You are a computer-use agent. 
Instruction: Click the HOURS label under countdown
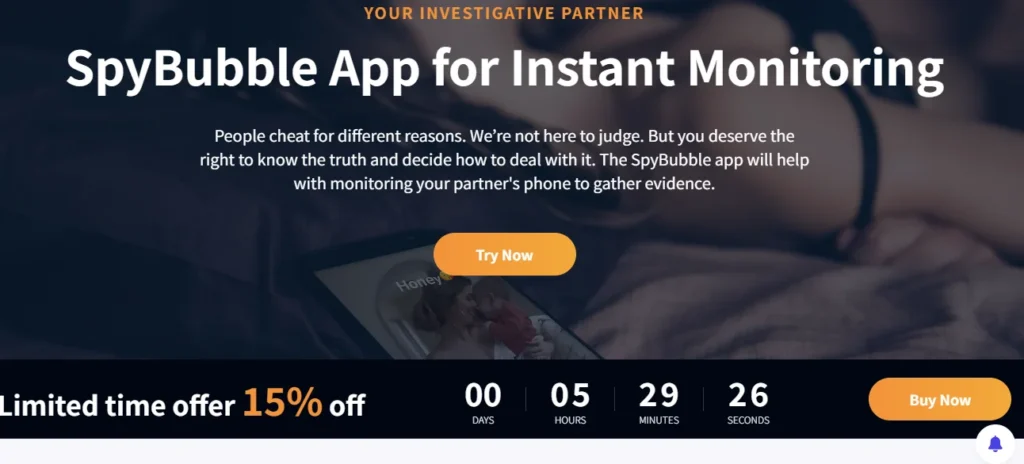pyautogui.click(x=570, y=420)
